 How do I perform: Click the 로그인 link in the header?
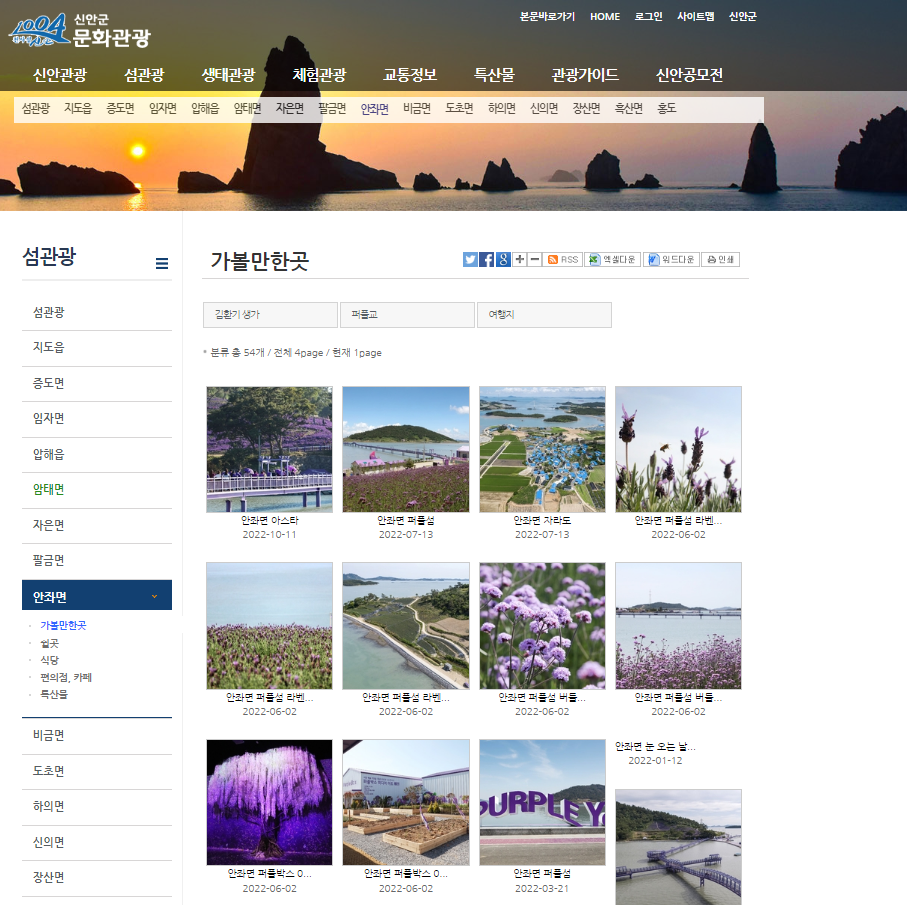click(648, 17)
